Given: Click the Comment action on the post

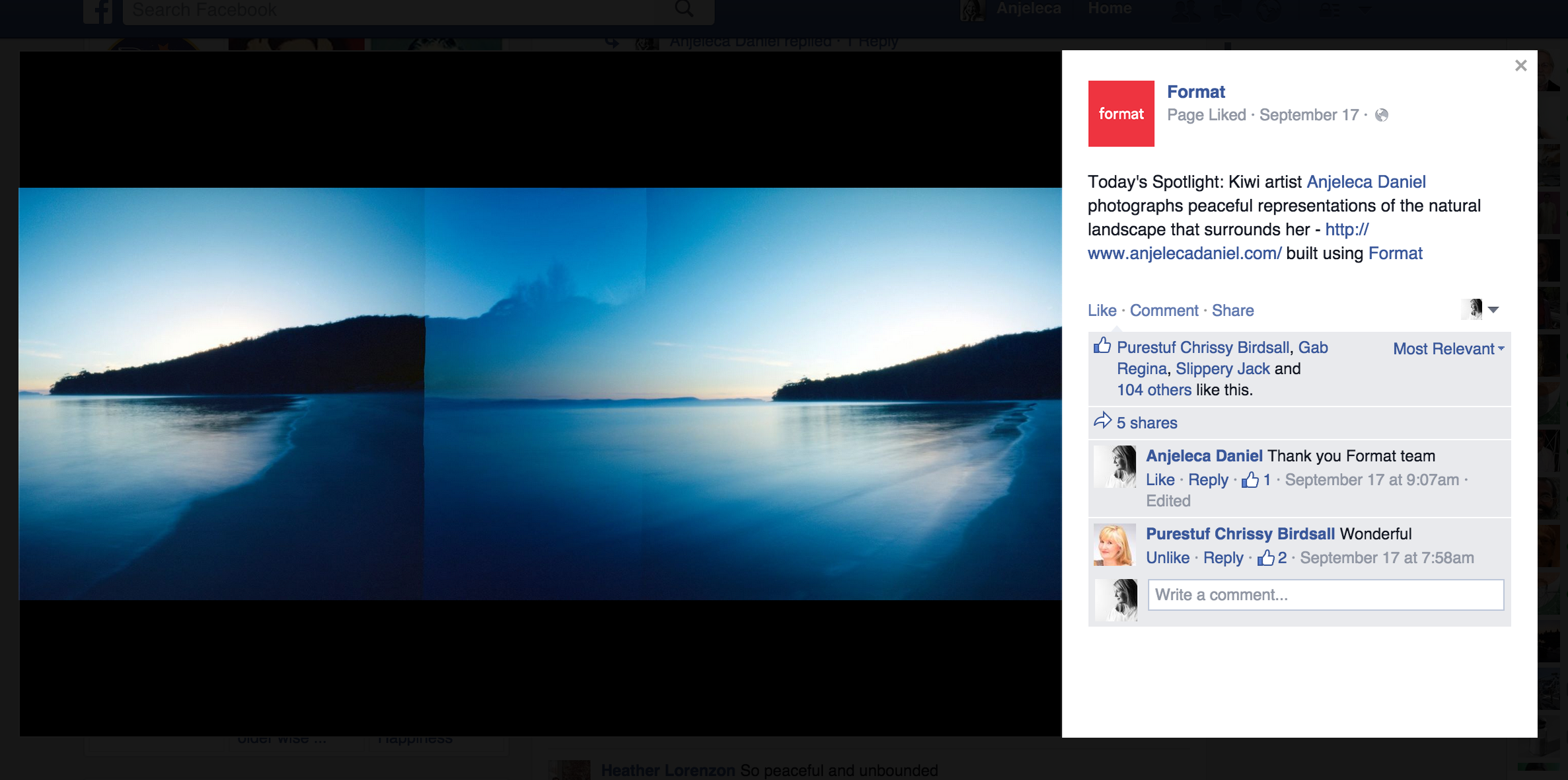Looking at the screenshot, I should pos(1164,311).
